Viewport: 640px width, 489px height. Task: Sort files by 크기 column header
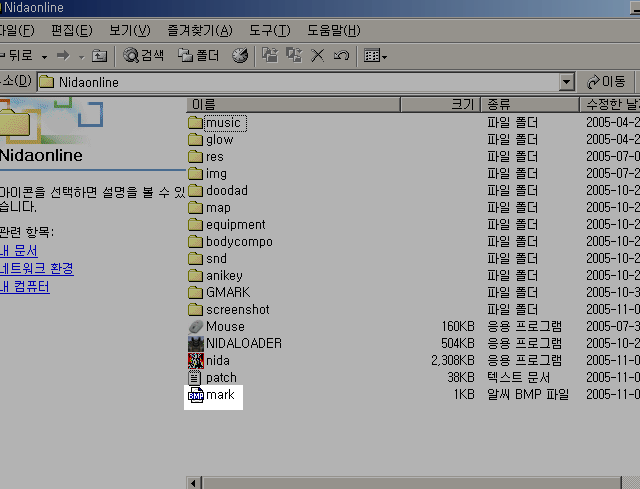point(440,104)
